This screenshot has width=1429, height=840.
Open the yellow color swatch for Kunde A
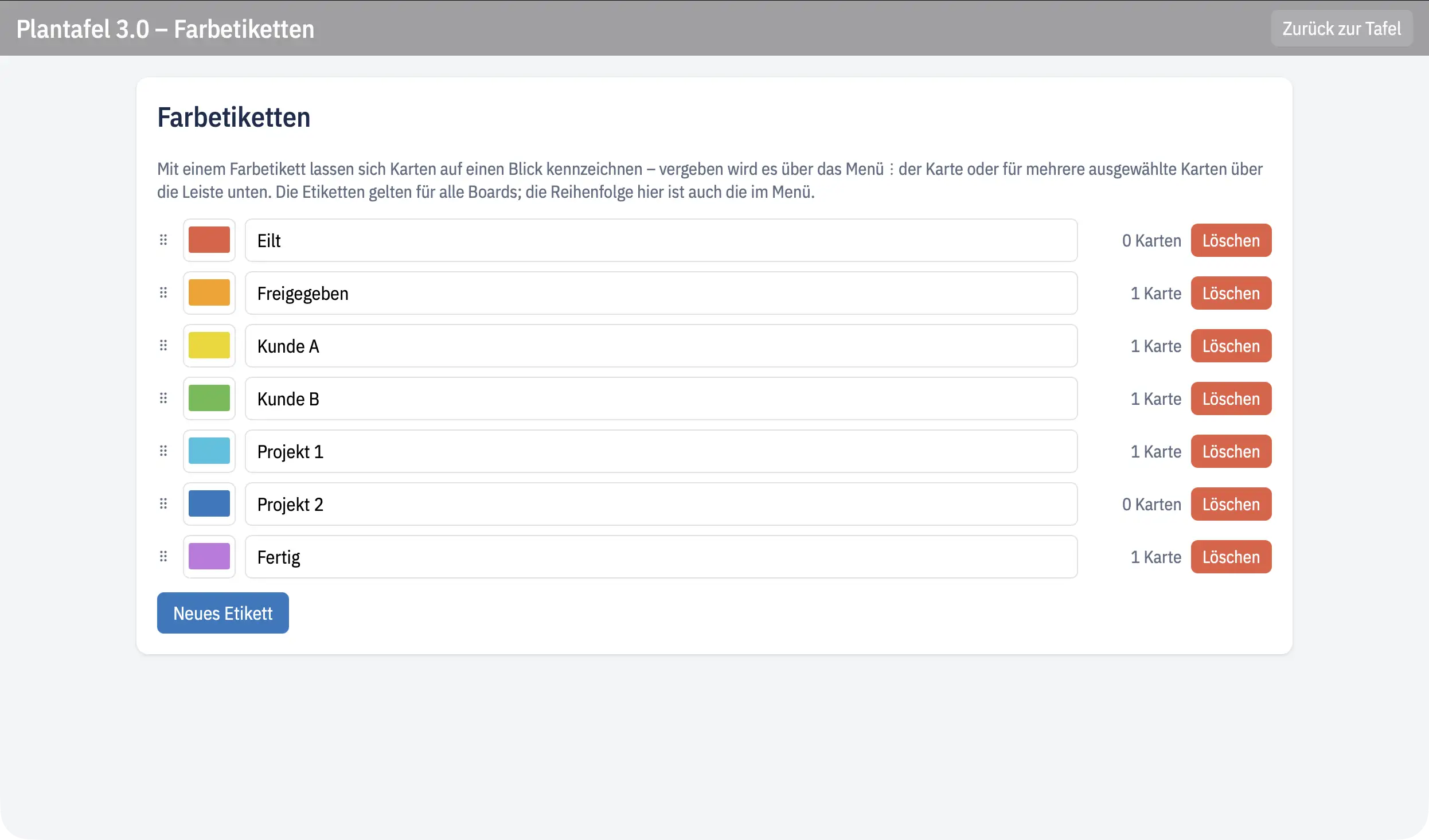[x=209, y=346]
